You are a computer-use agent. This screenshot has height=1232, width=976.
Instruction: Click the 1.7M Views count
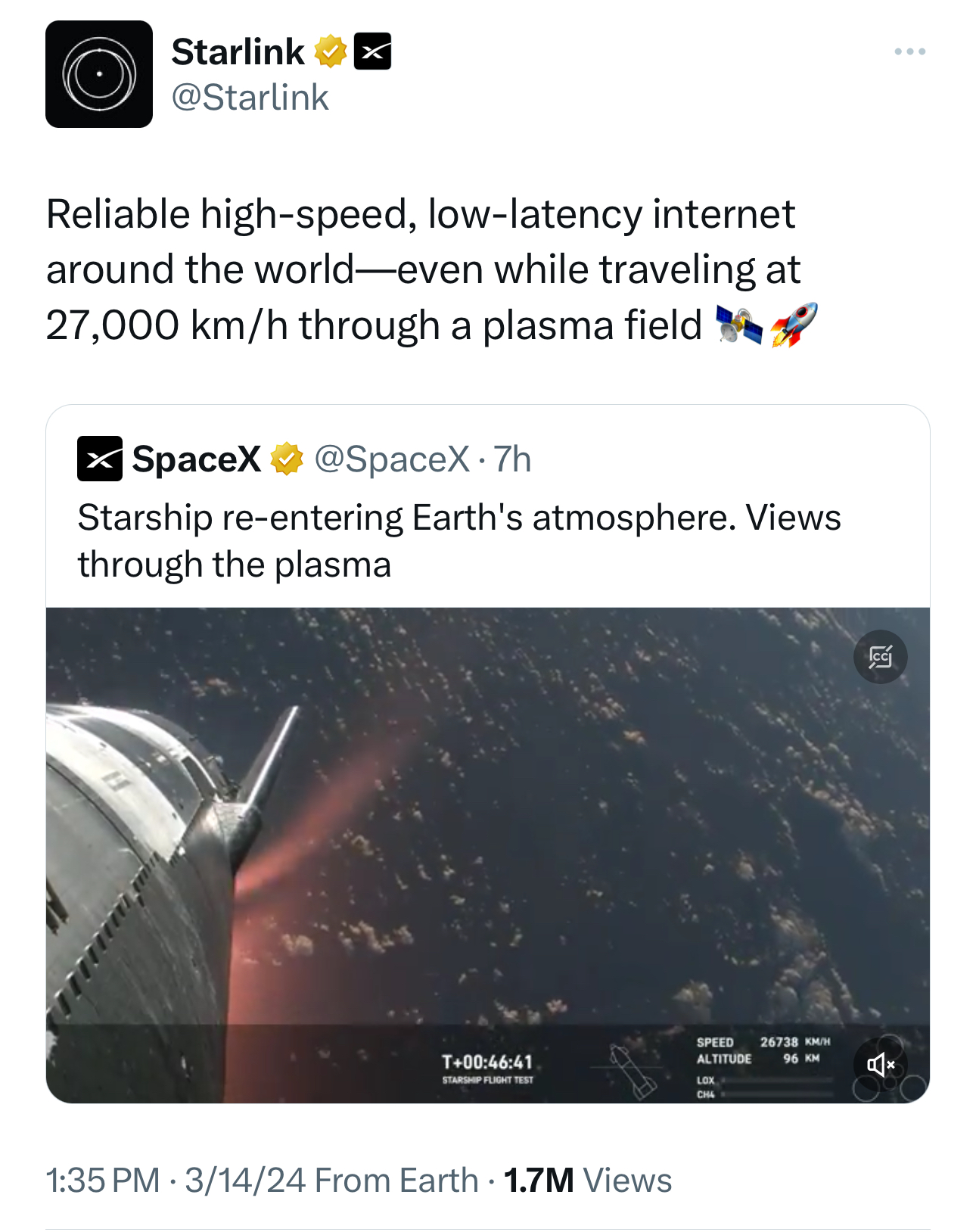tap(588, 1181)
